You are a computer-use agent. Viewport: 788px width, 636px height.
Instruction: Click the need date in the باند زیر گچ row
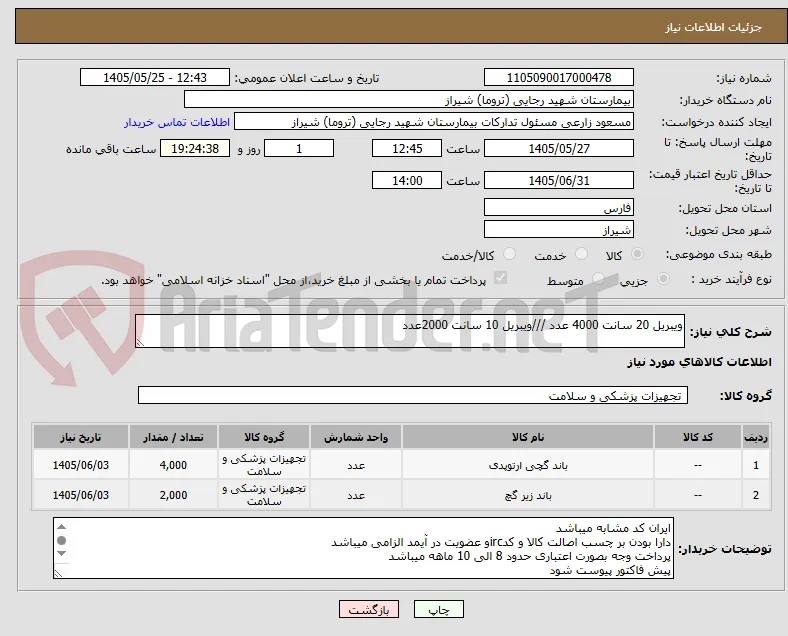click(81, 495)
